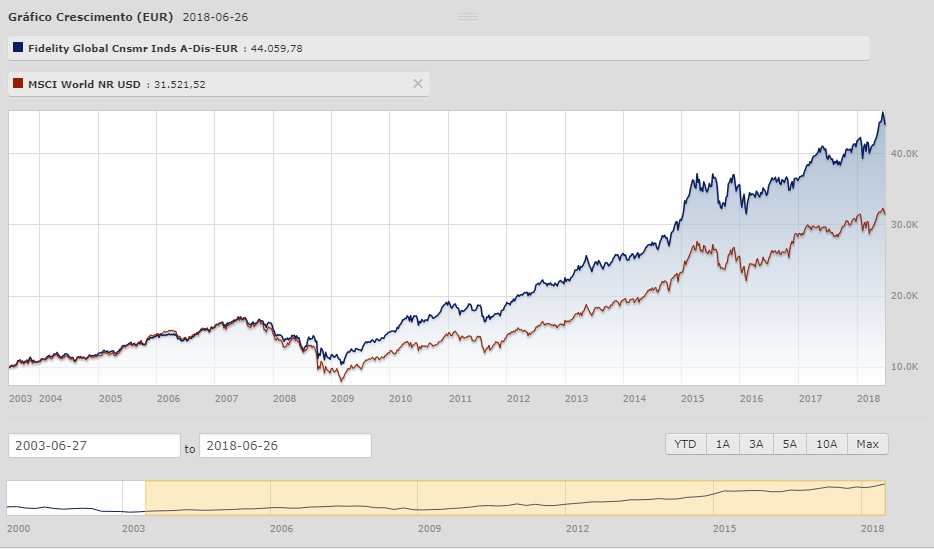The height and width of the screenshot is (549, 934).
Task: Click the navigator's left edge at 2003
Action: coord(146,497)
